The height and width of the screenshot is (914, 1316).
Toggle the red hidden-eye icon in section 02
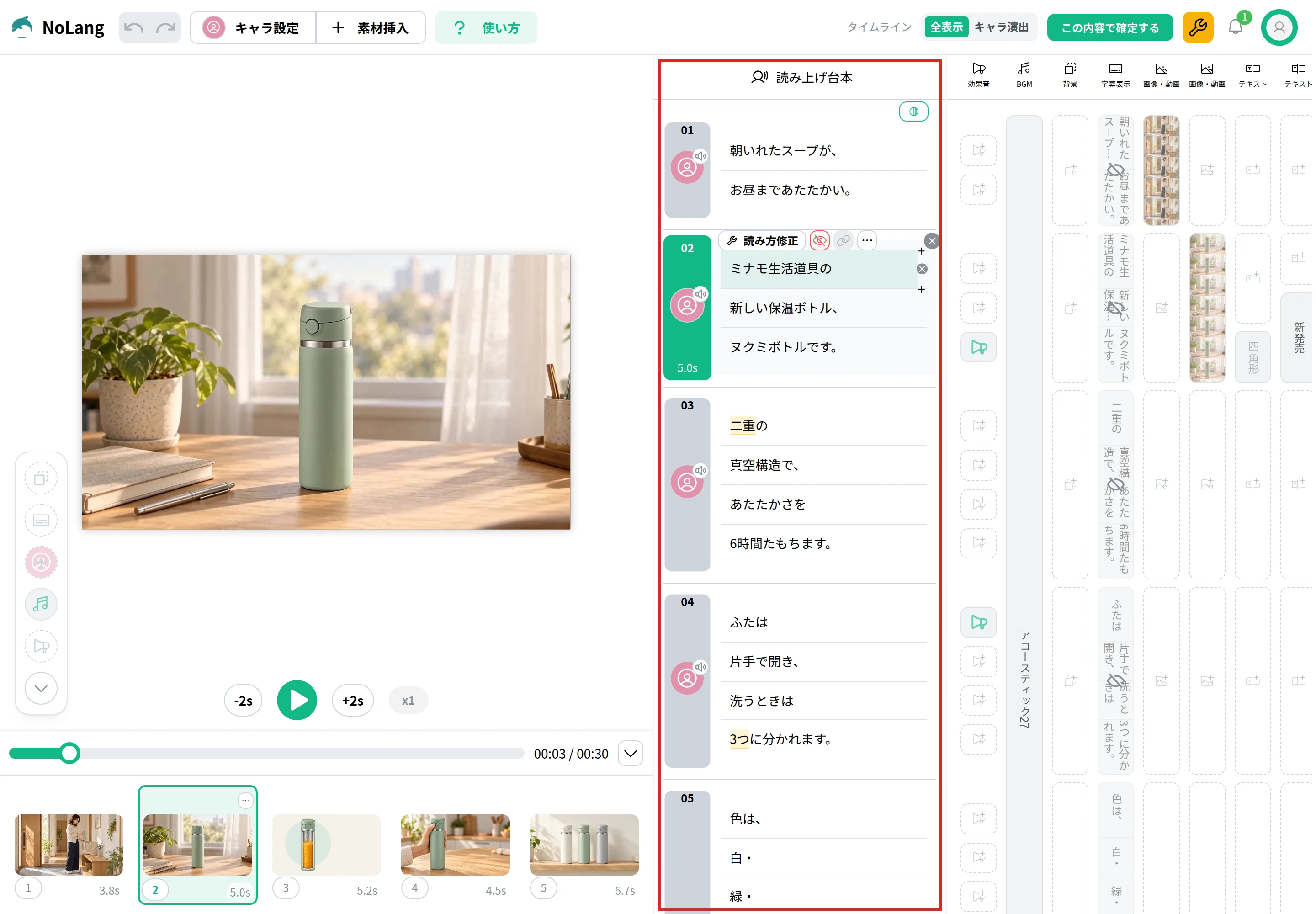819,240
